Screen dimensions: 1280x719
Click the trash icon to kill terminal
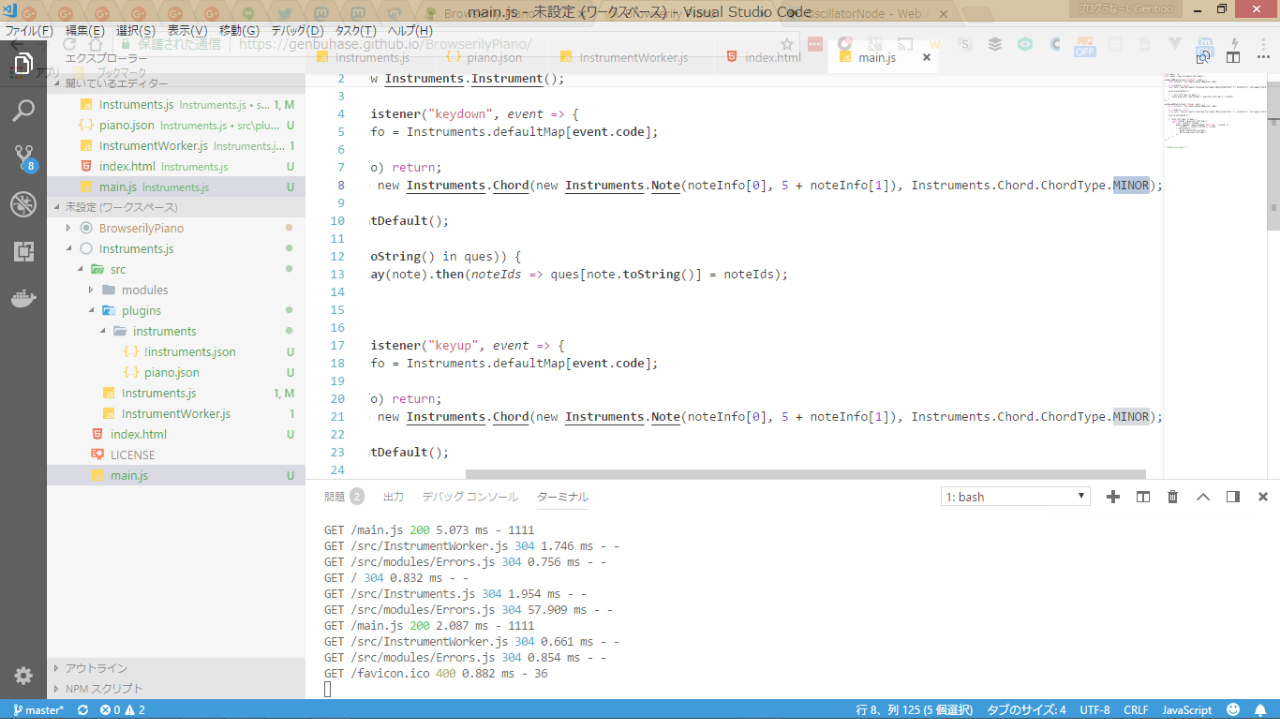[1173, 497]
